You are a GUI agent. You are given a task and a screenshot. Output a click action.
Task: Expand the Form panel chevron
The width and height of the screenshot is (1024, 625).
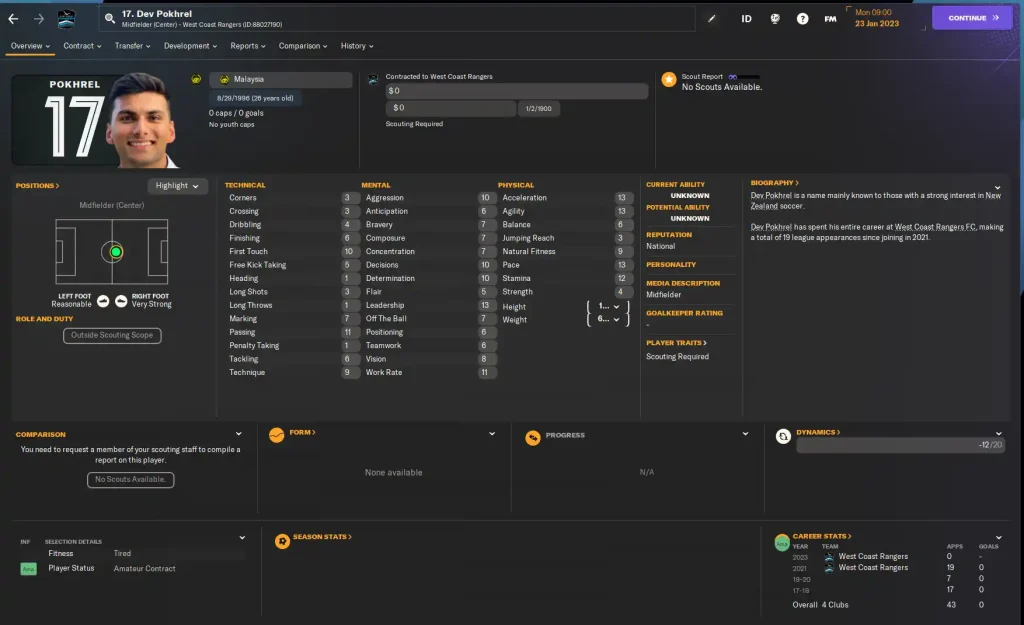click(492, 434)
